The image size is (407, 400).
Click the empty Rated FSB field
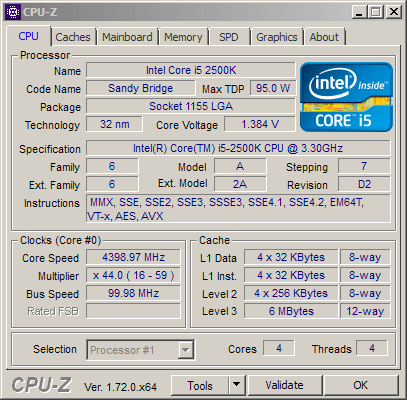[x=133, y=311]
